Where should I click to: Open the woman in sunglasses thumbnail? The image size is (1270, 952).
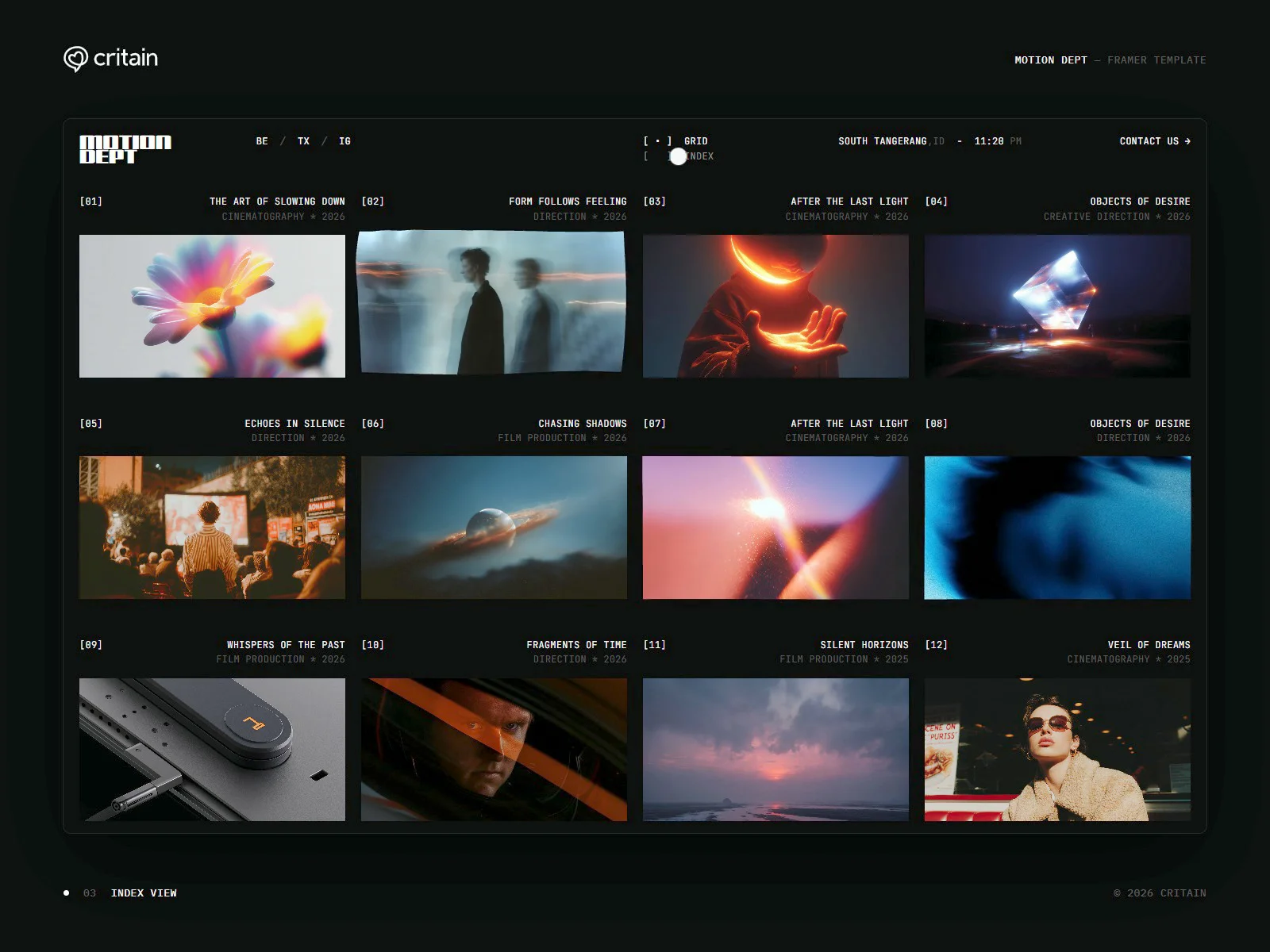(x=1057, y=750)
